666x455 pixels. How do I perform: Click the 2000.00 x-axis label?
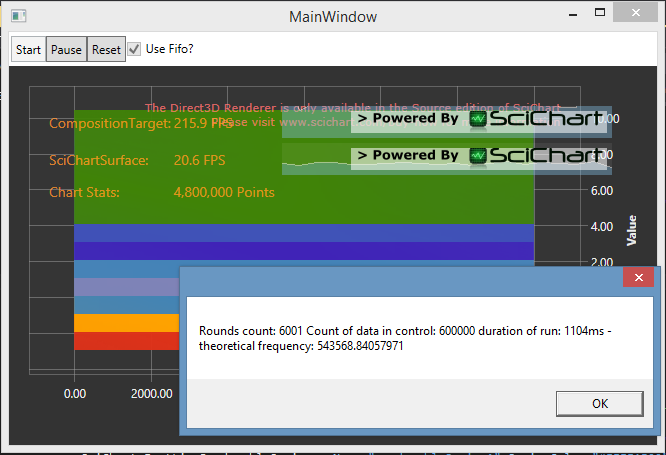tap(152, 394)
